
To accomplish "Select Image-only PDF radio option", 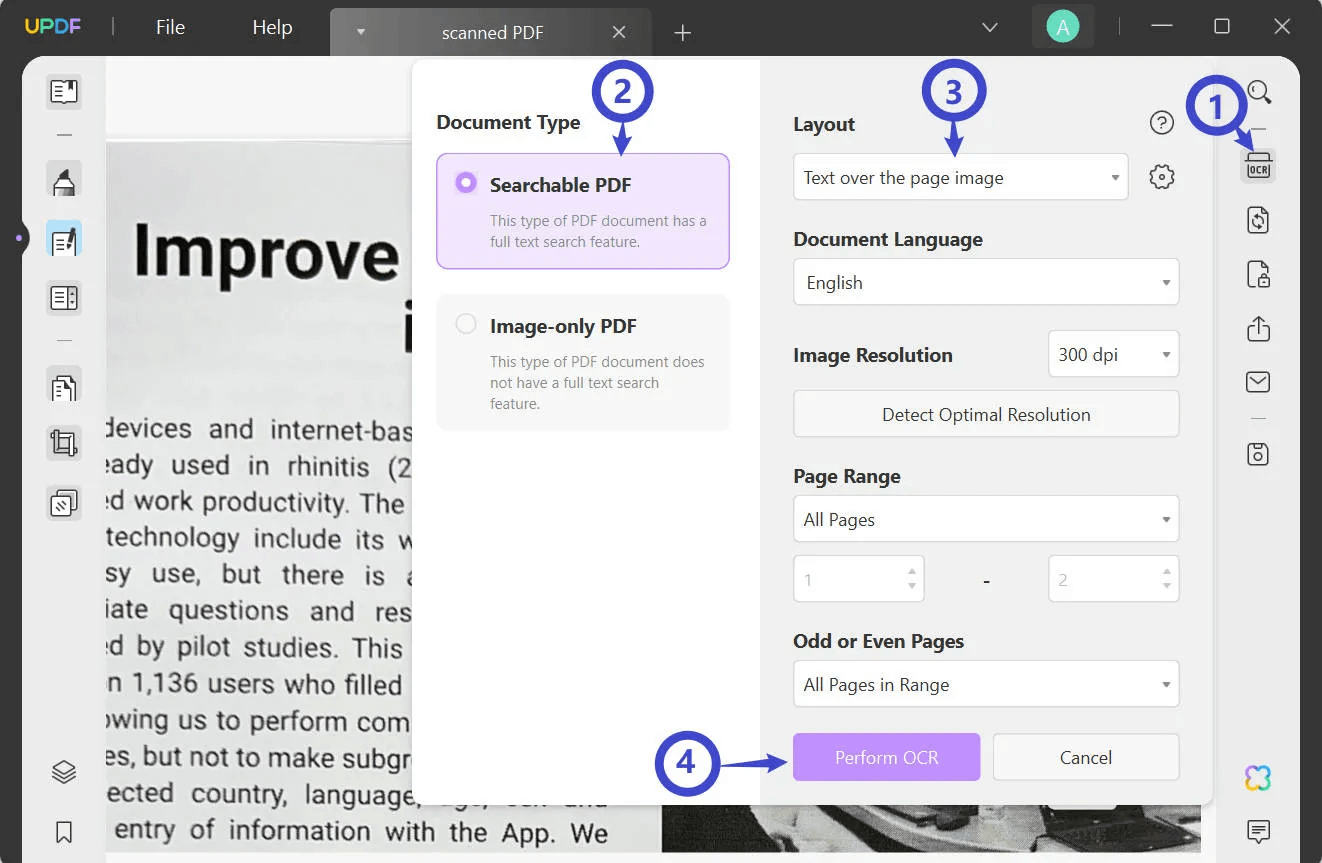I will [x=465, y=324].
